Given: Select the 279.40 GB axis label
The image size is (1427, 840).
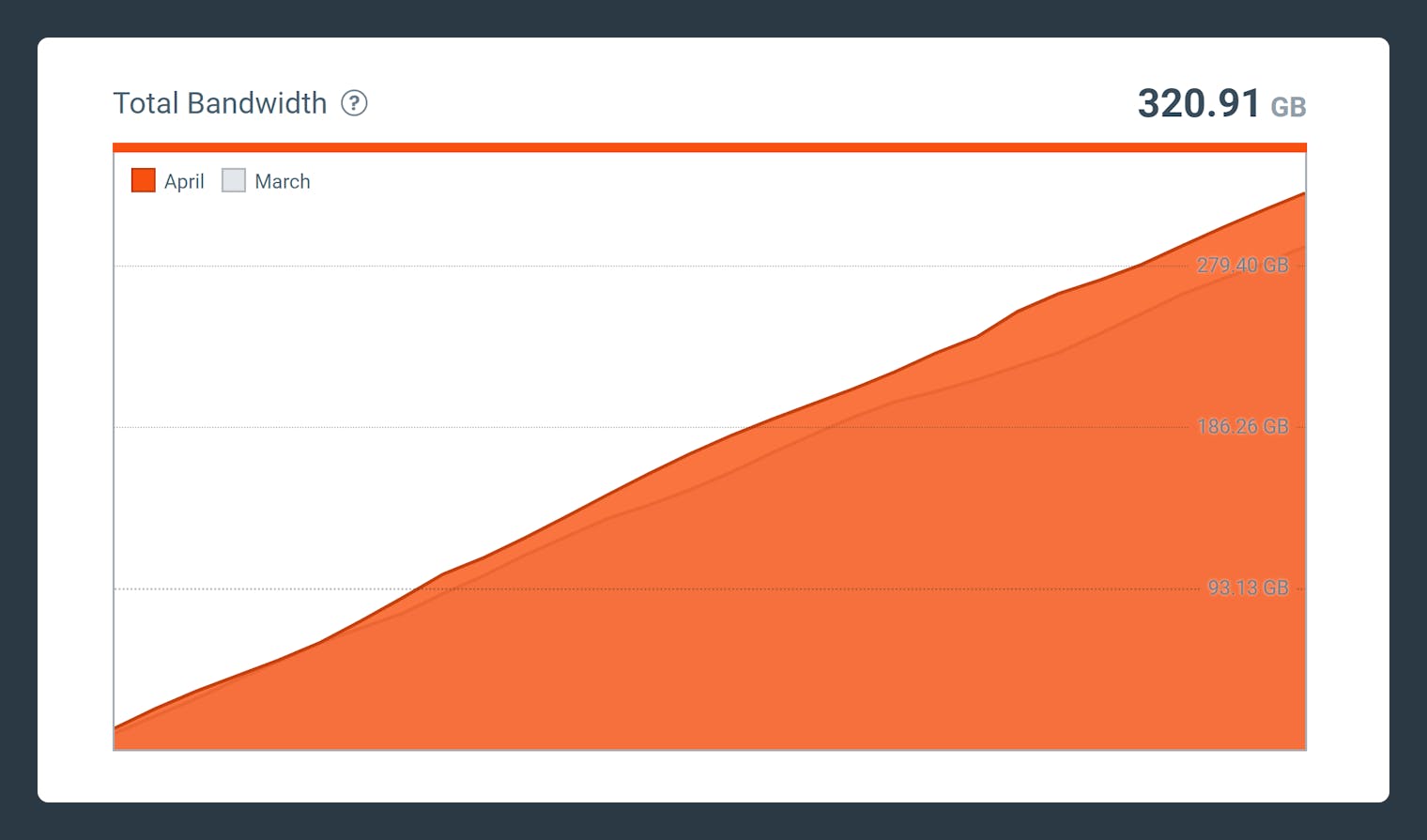Looking at the screenshot, I should point(1242,266).
